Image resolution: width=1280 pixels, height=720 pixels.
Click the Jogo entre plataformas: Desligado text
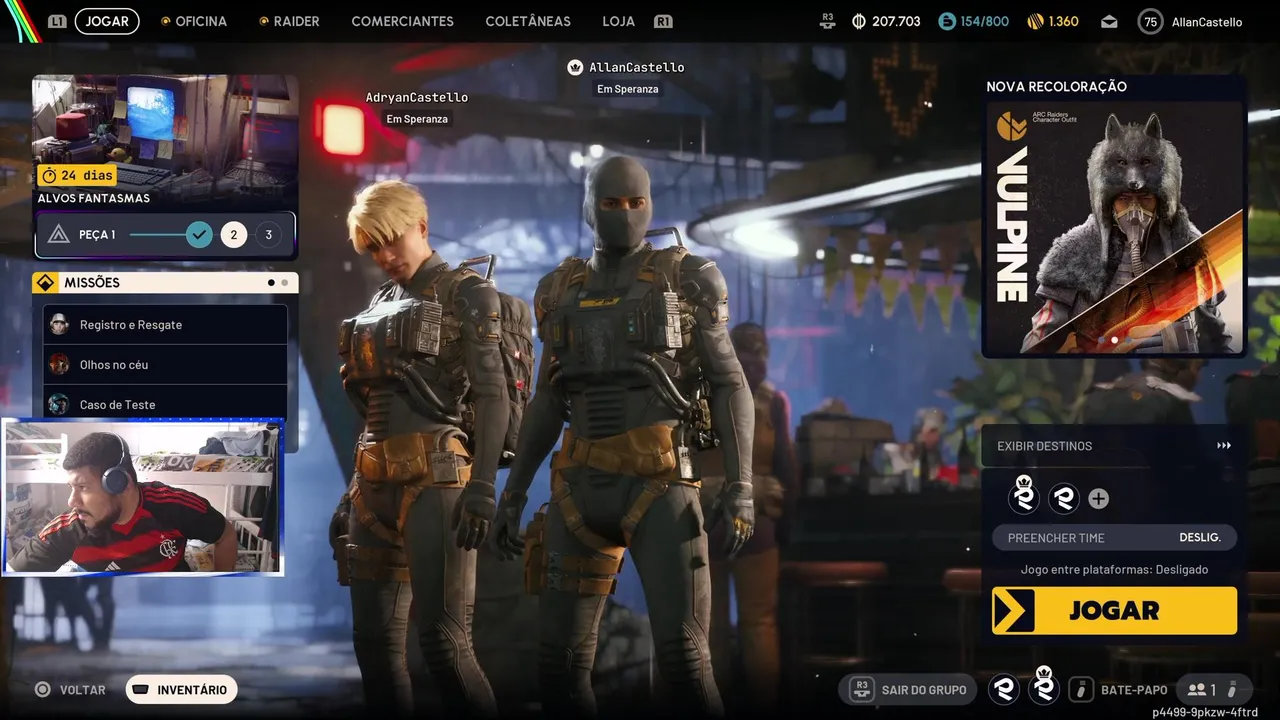click(x=1114, y=570)
